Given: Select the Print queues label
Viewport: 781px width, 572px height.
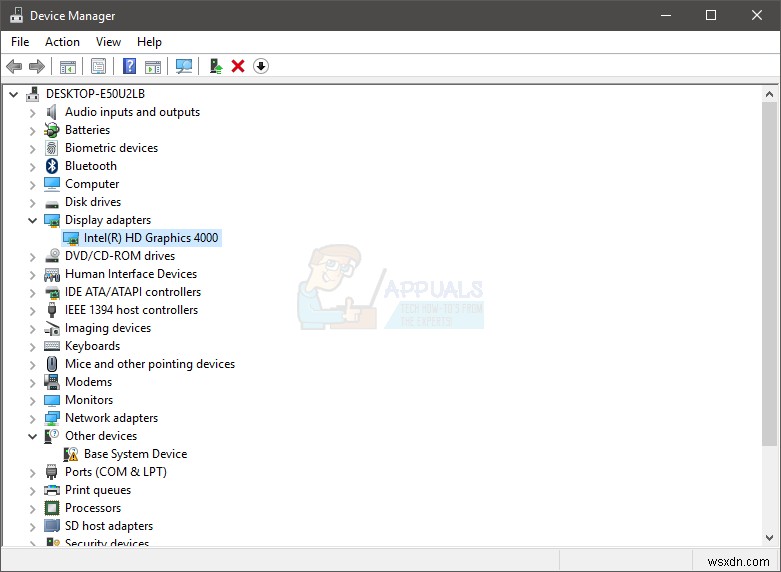Looking at the screenshot, I should pyautogui.click(x=98, y=490).
